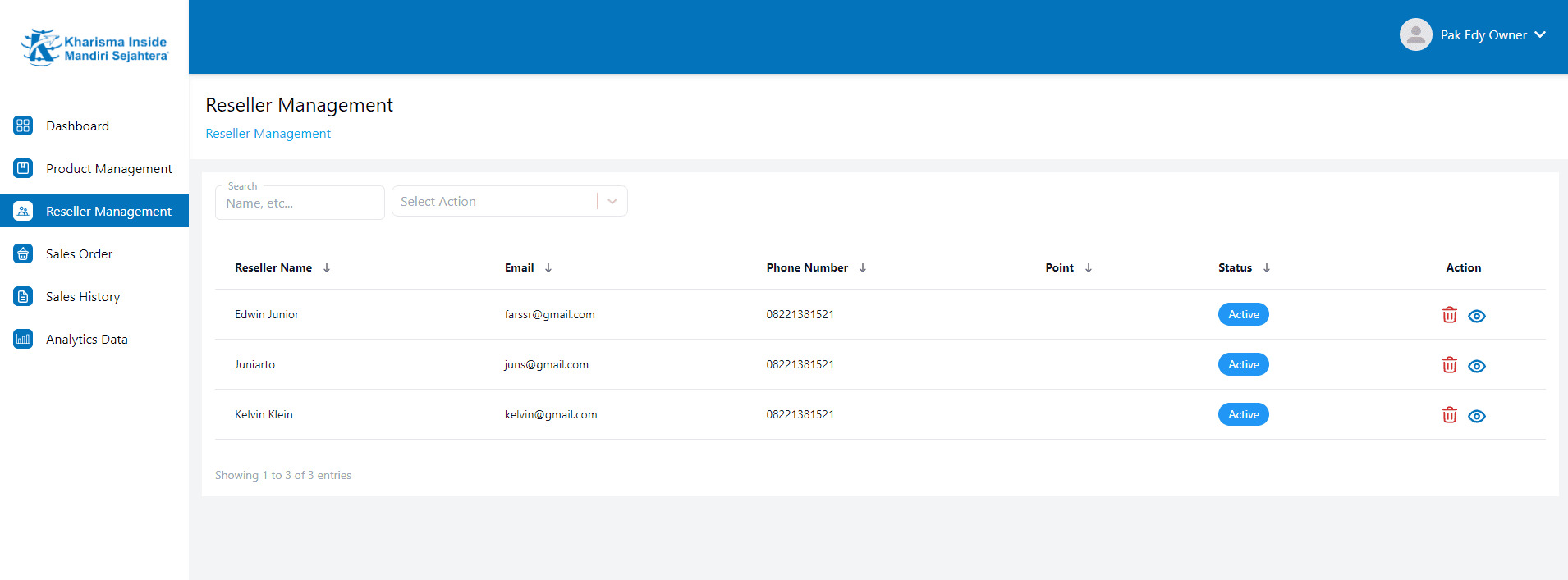Click the user avatar icon
Screen dimensions: 1568x580
point(1415,34)
